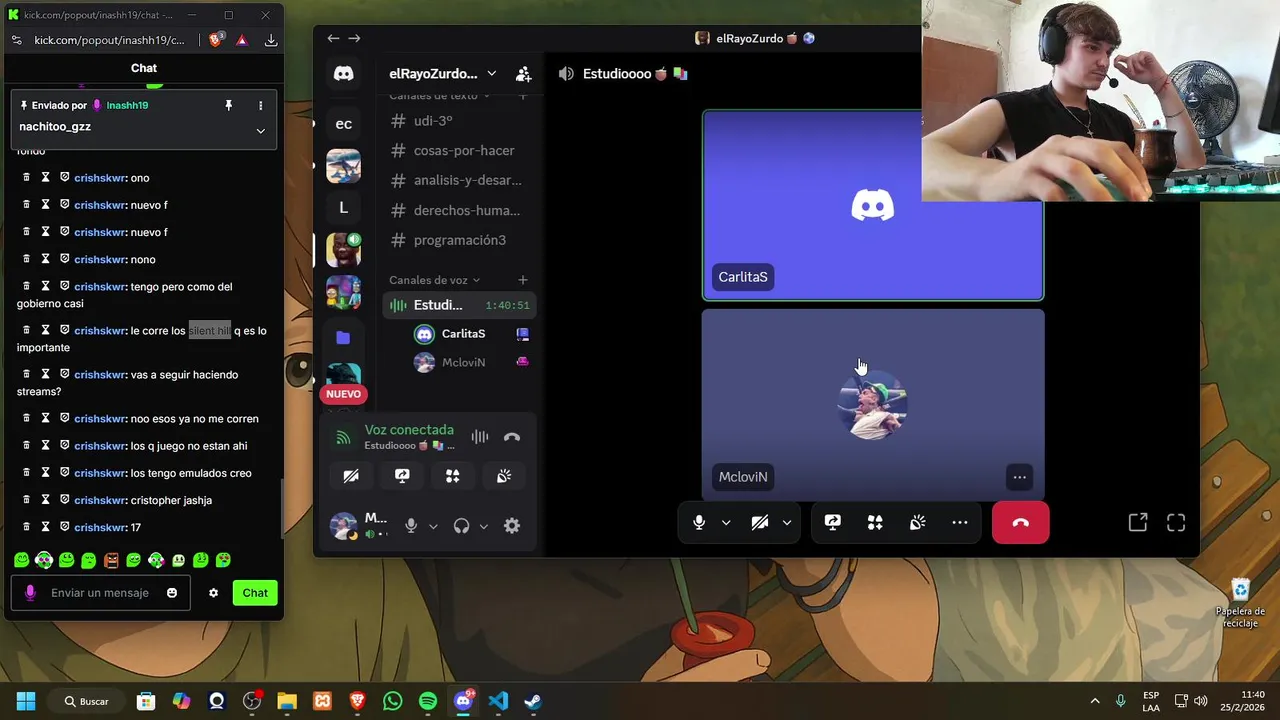The image size is (1280, 720).
Task: Open the programación3 channel
Action: coord(459,240)
